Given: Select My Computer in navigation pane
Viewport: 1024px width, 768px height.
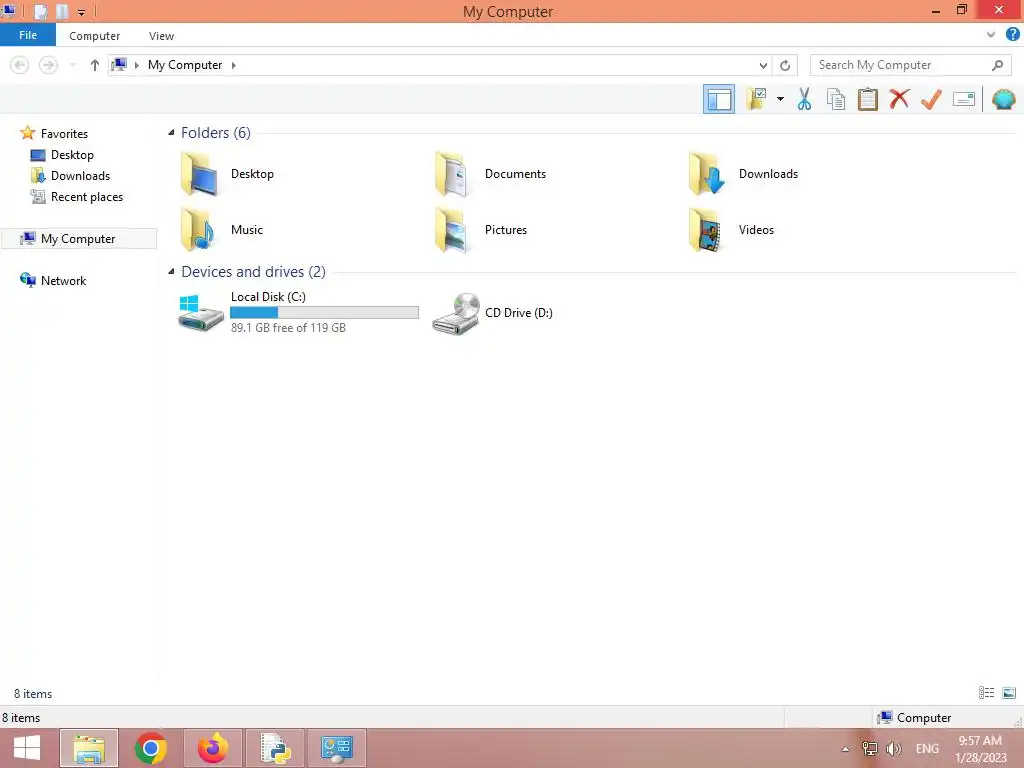Looking at the screenshot, I should click(78, 238).
